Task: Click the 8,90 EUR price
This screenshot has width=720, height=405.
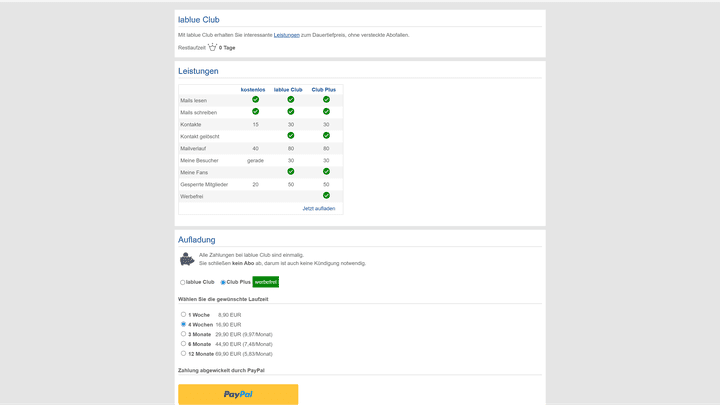Action: coord(230,315)
